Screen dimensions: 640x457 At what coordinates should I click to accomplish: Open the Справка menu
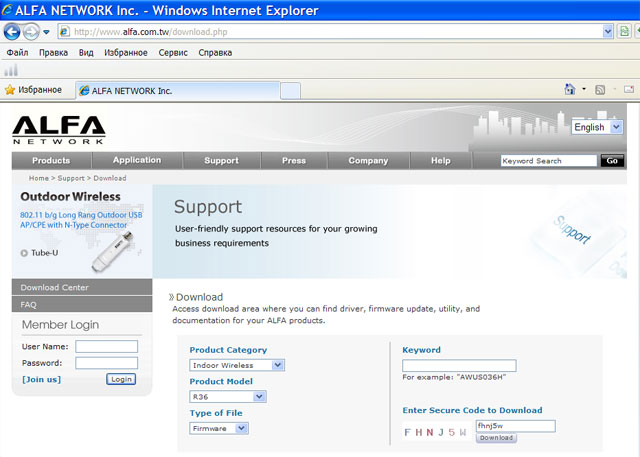pyautogui.click(x=215, y=53)
